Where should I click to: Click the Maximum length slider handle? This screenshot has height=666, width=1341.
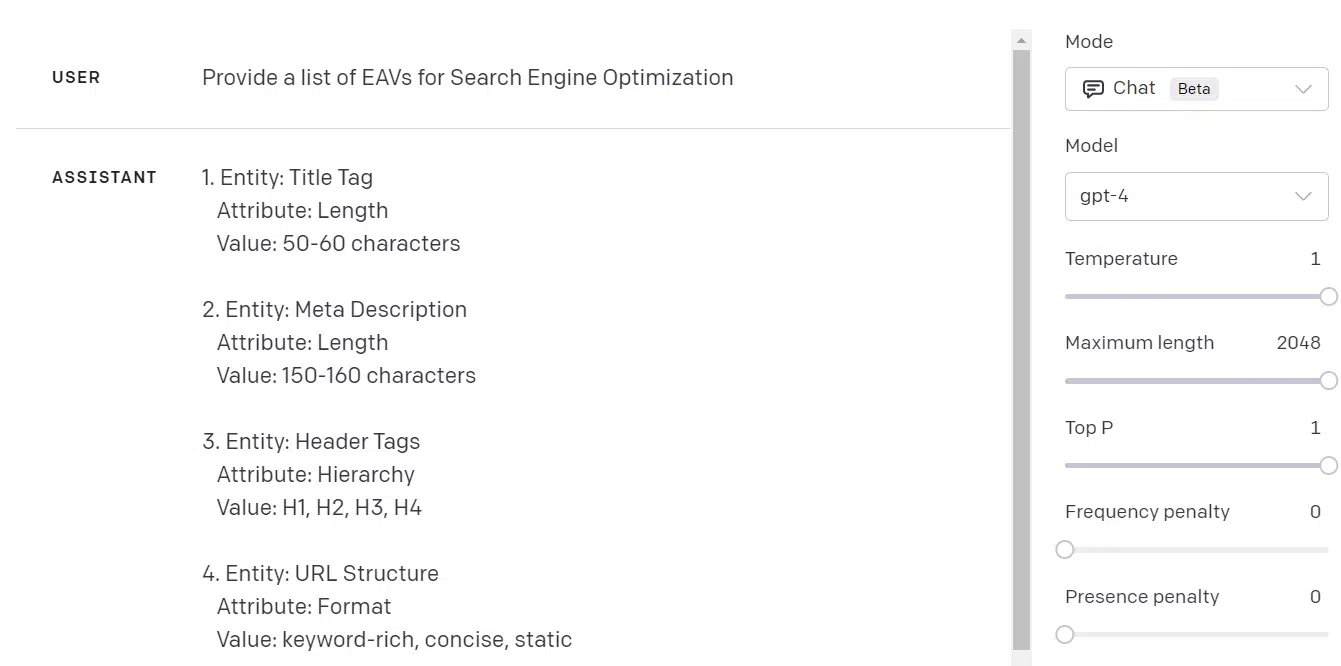[1328, 380]
